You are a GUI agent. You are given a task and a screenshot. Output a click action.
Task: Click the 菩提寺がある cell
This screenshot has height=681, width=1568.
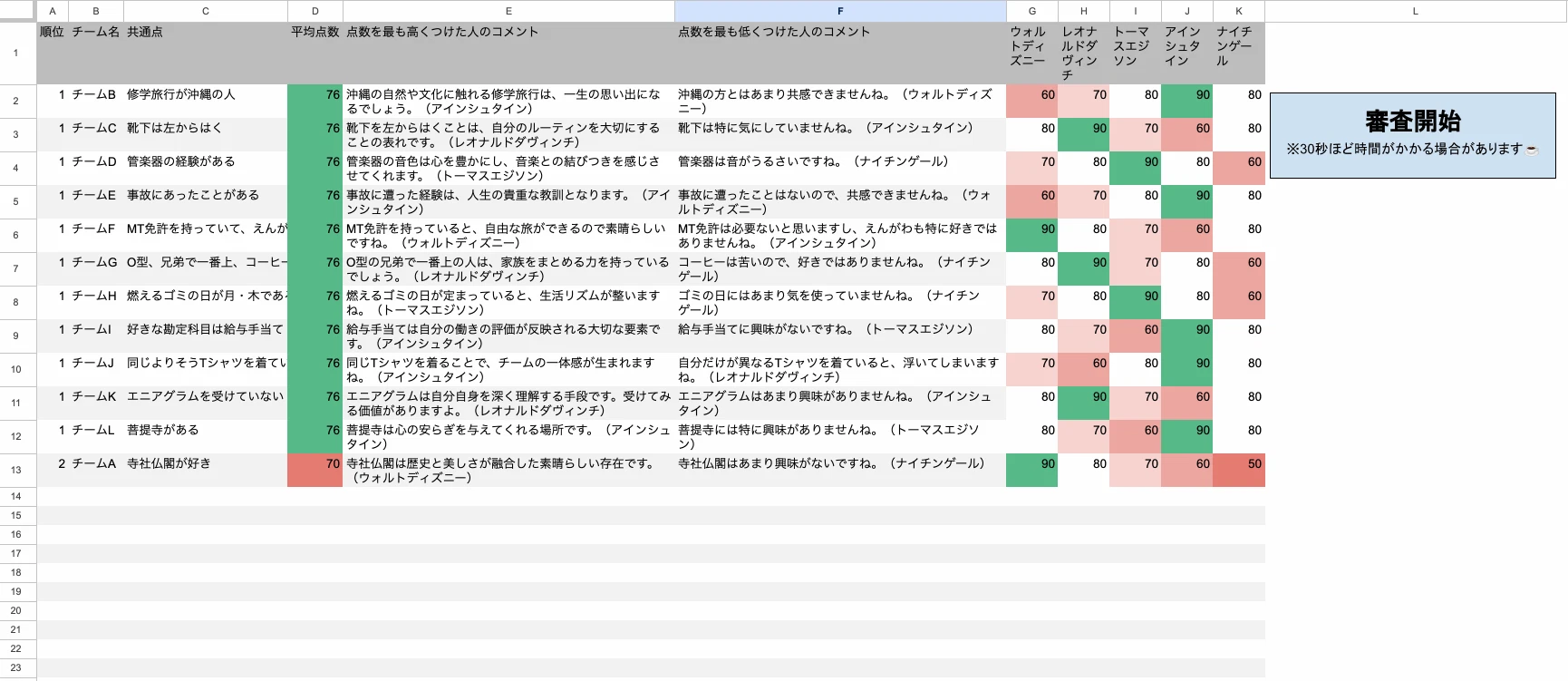(206, 436)
